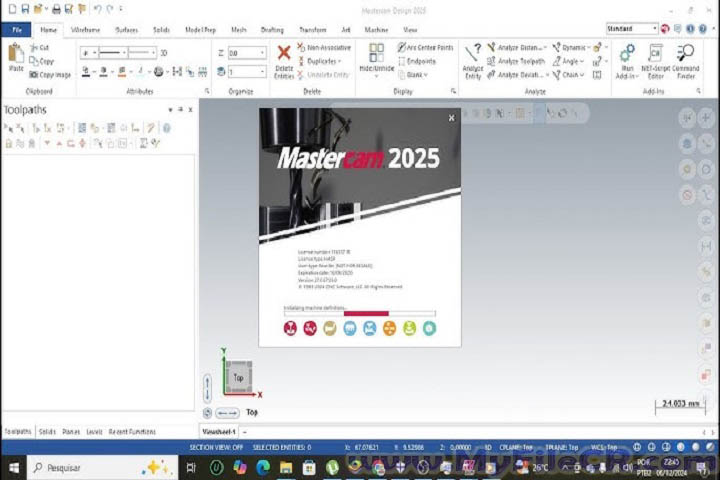The width and height of the screenshot is (720, 480).
Task: Click the Display group dialog launcher
Action: coord(453,91)
